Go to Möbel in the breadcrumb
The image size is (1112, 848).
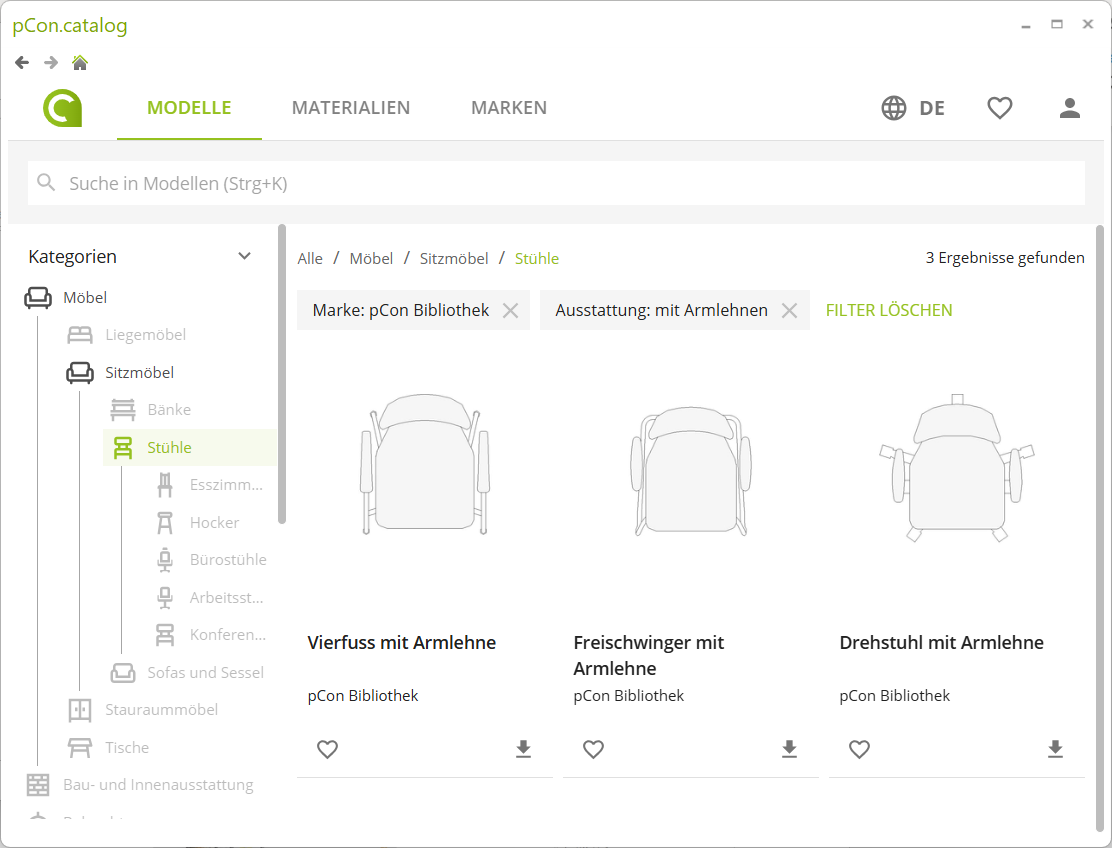(x=371, y=258)
